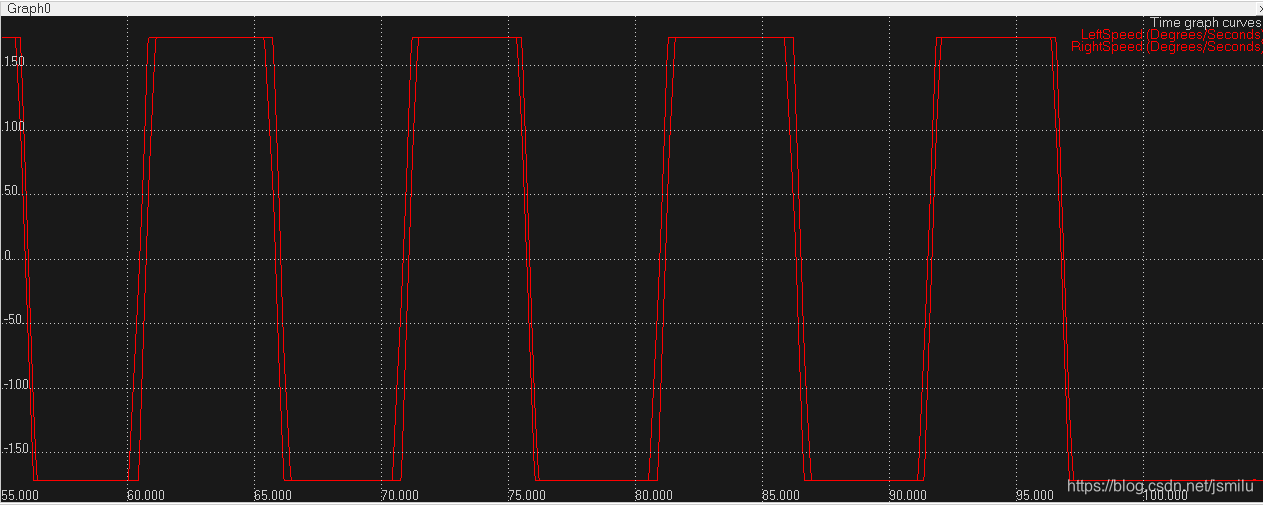Click the -50 y-axis label

pos(12,319)
